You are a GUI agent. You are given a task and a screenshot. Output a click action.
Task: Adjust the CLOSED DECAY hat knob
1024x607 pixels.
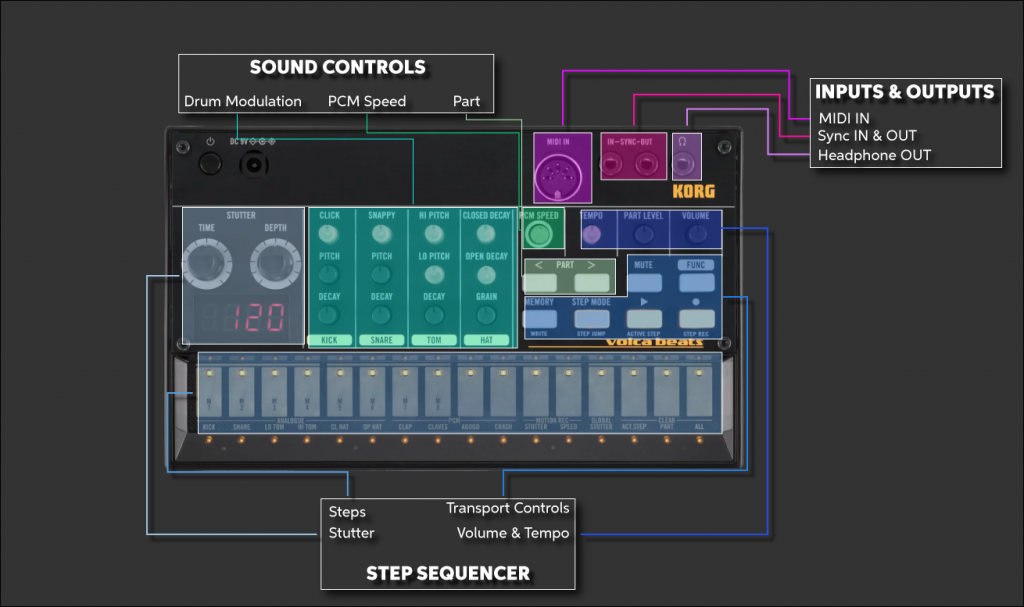[x=486, y=234]
